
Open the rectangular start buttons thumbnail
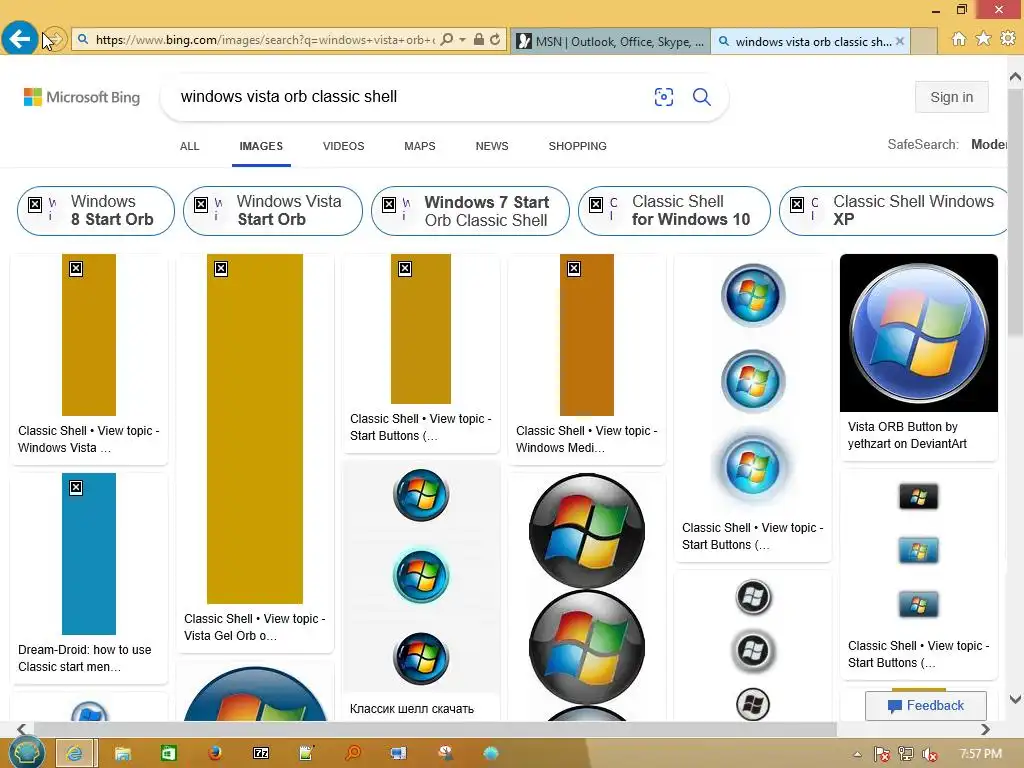[918, 551]
